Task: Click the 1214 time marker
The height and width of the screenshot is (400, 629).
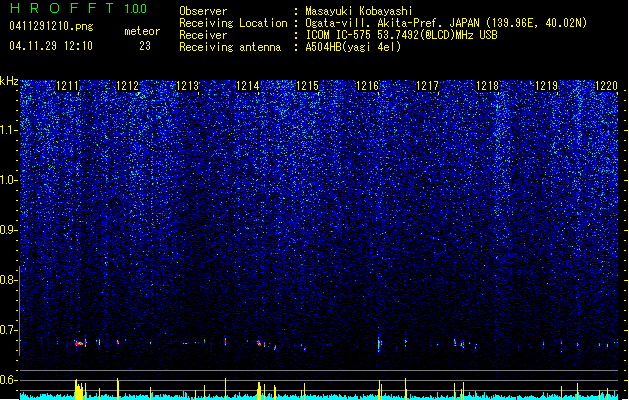Action: (x=248, y=86)
